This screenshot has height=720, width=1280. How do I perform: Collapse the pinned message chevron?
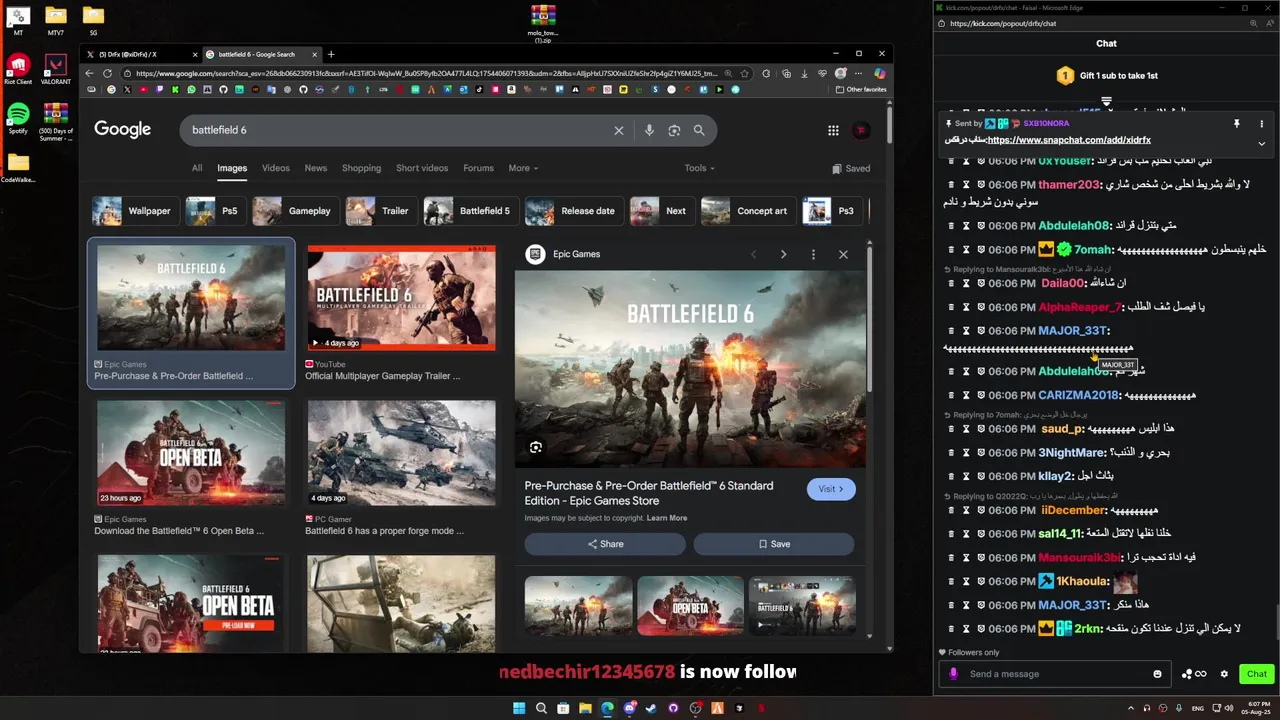[x=1261, y=142]
